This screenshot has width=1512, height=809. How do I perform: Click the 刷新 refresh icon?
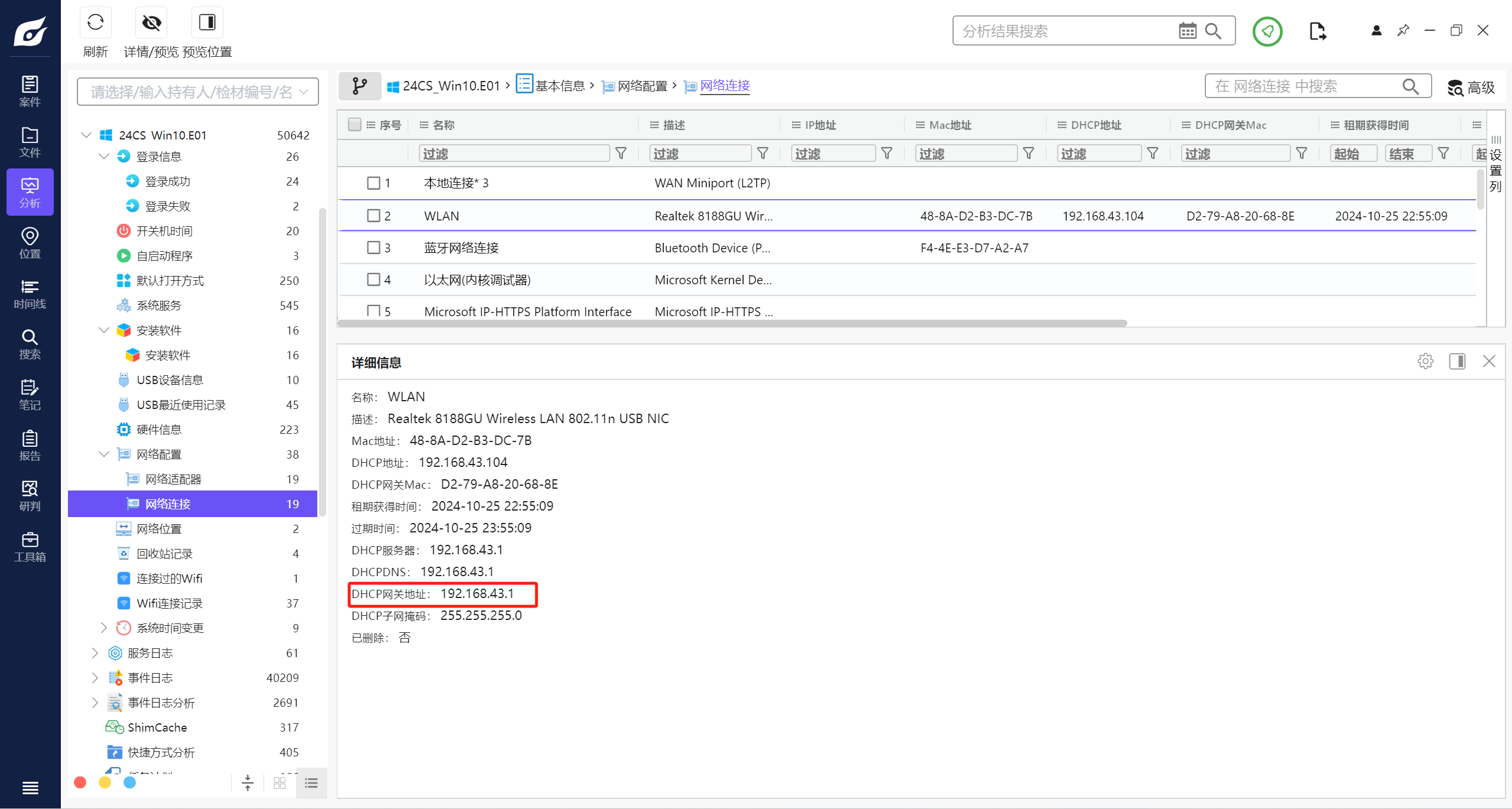(x=95, y=23)
